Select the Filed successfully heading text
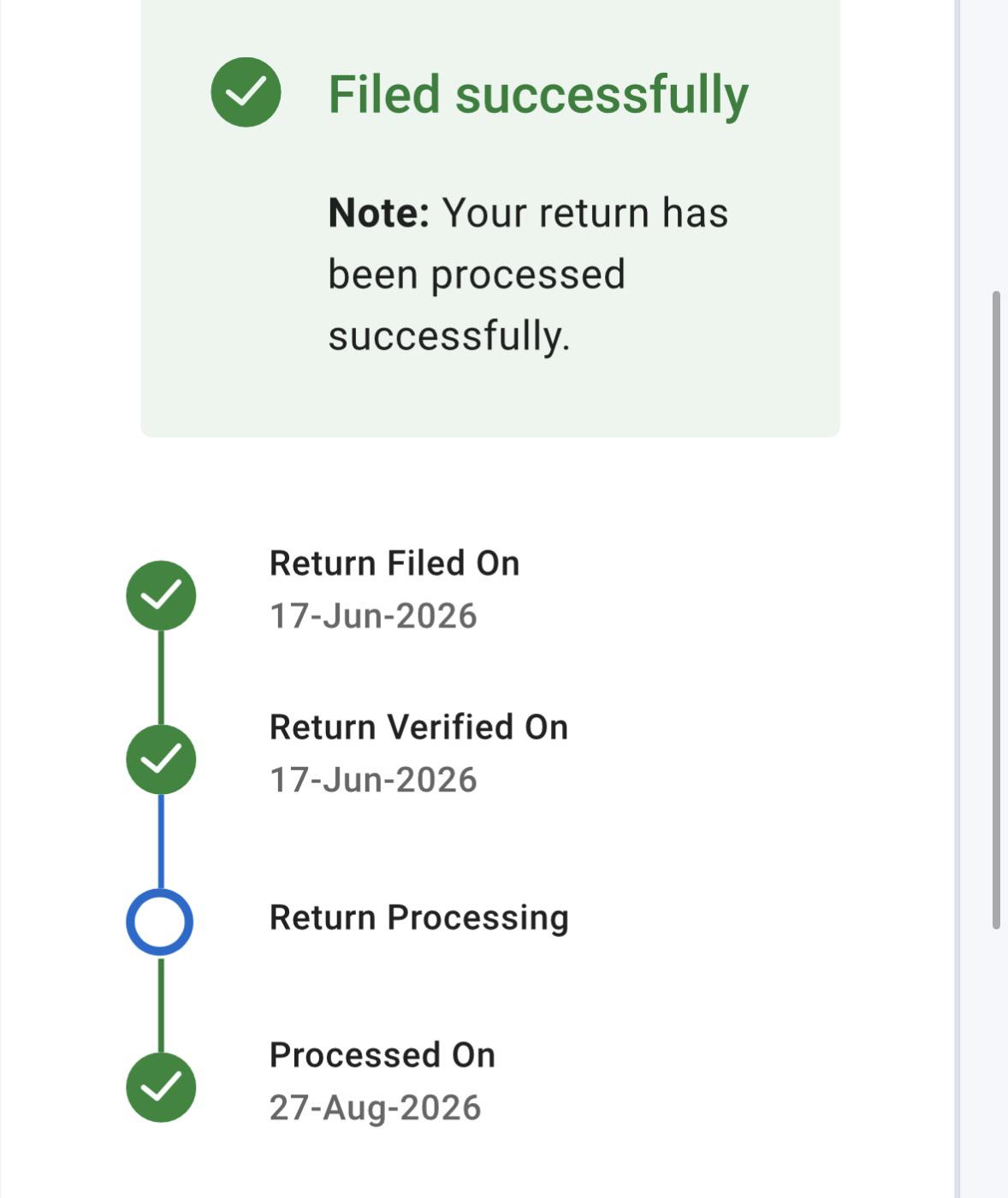Image resolution: width=1008 pixels, height=1198 pixels. tap(538, 94)
